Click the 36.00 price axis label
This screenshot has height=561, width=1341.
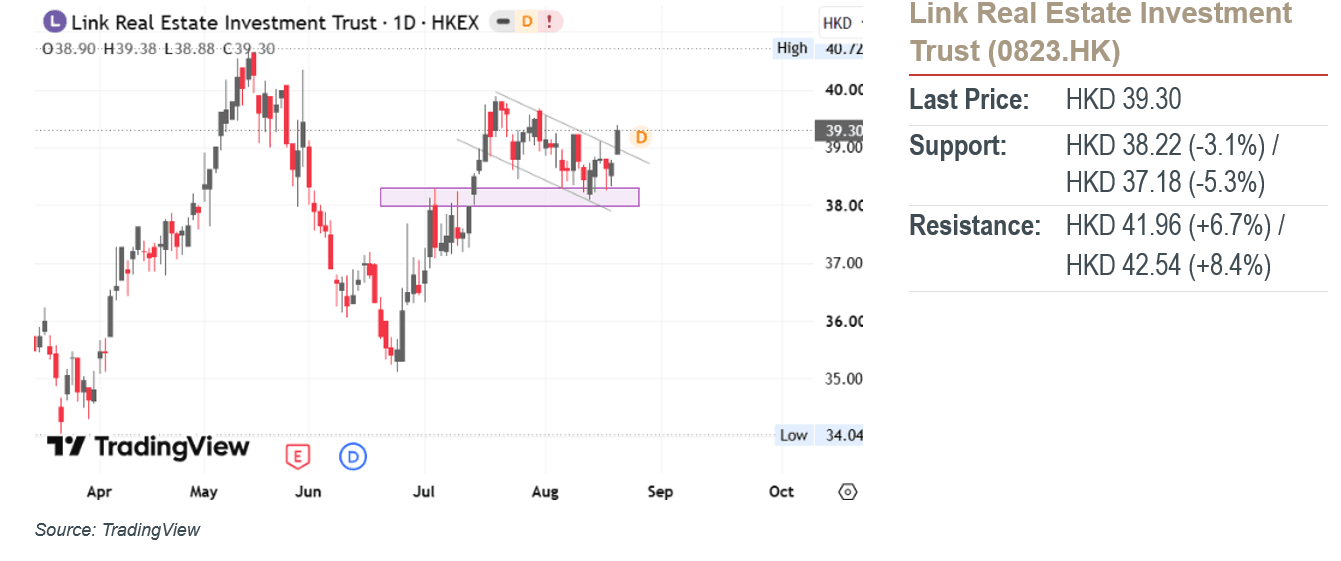(845, 321)
